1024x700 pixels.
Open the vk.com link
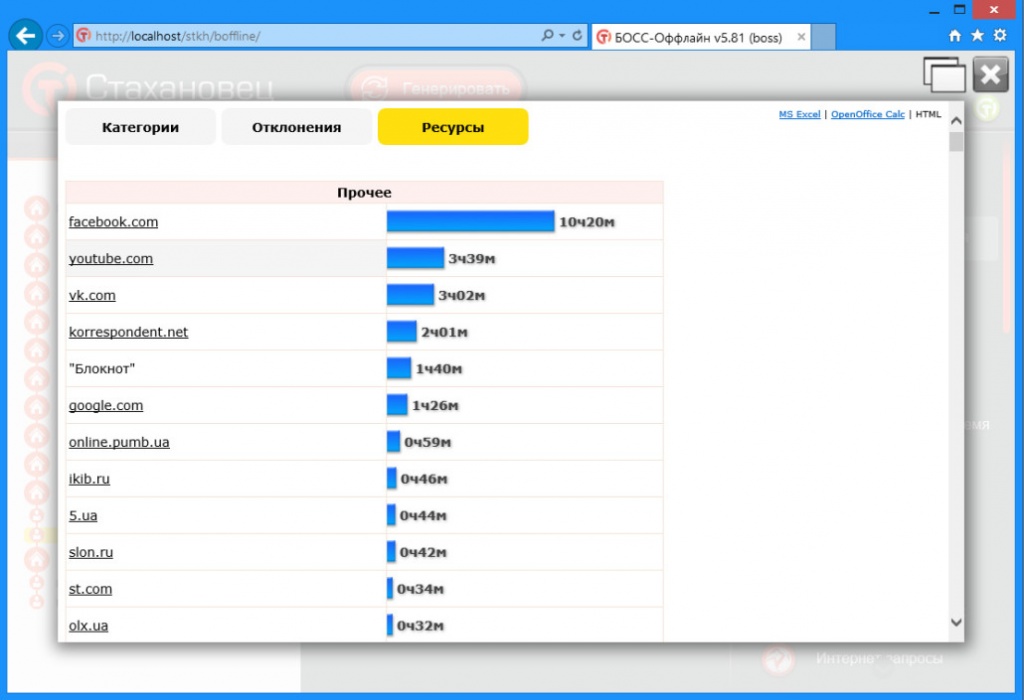point(92,295)
